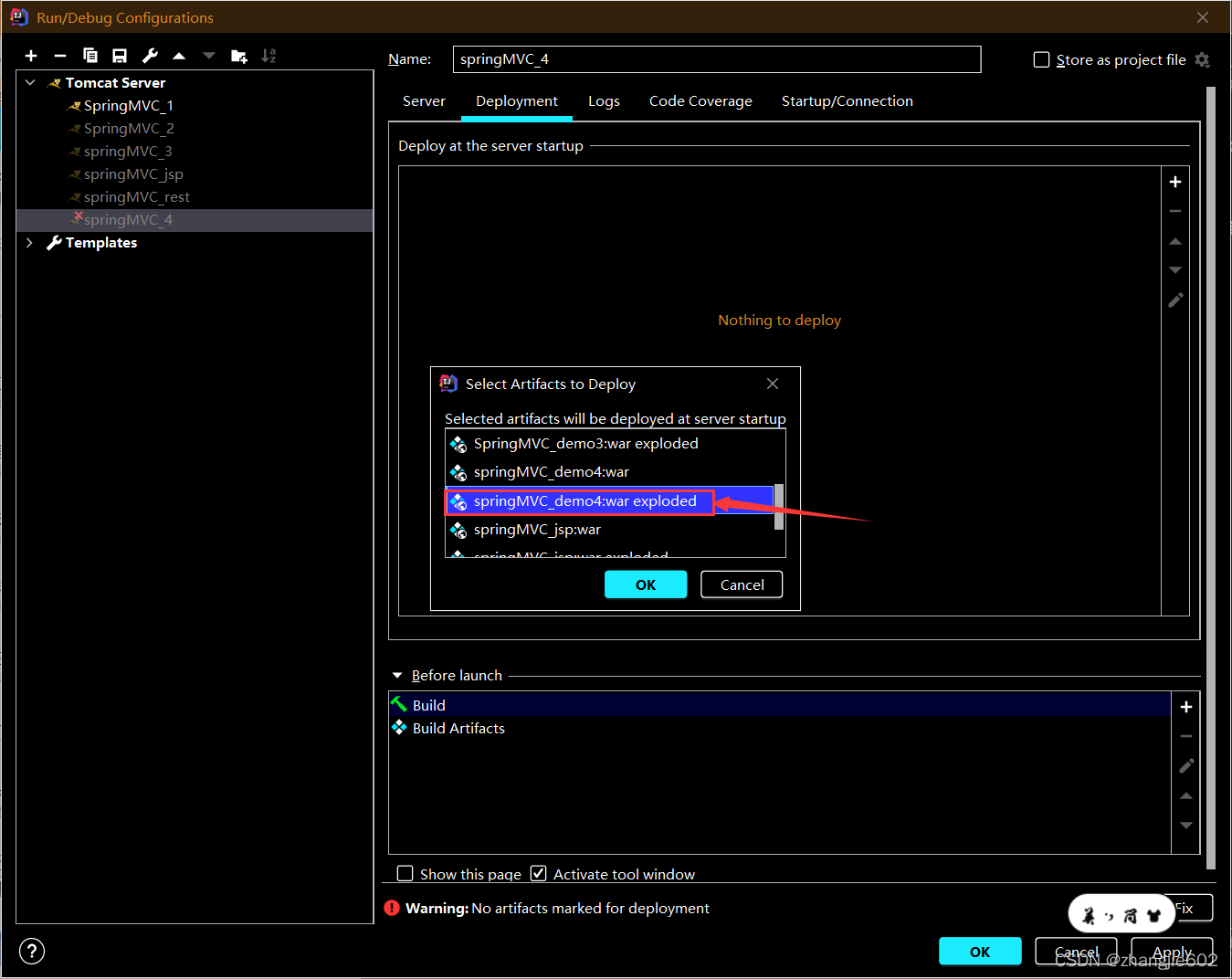Confirm artifact selection with OK

coord(646,584)
